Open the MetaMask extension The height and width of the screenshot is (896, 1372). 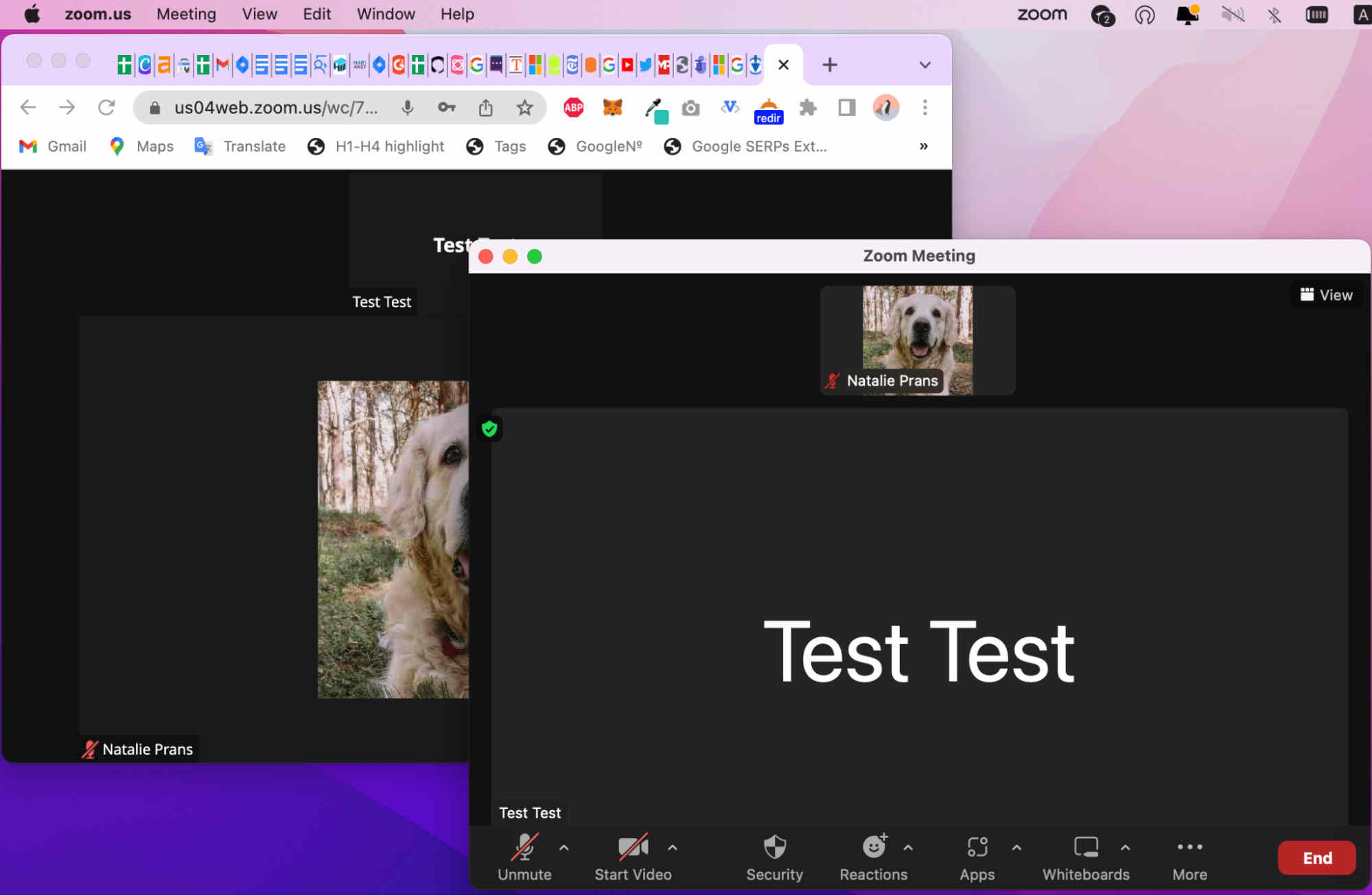pos(612,108)
